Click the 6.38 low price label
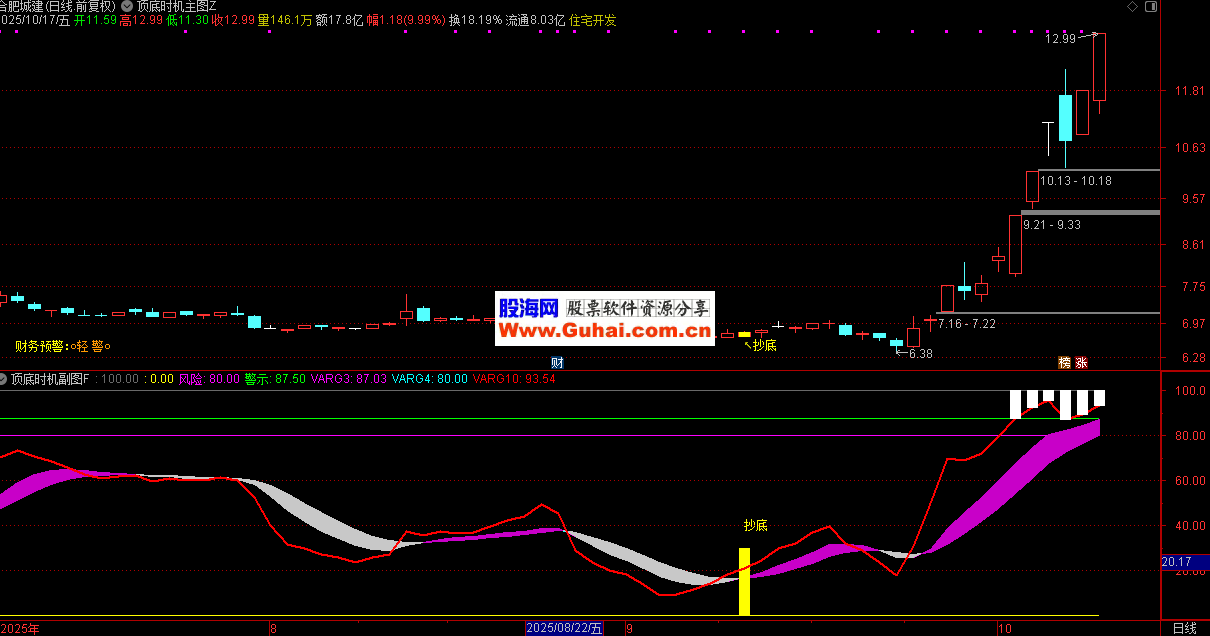 (920, 353)
